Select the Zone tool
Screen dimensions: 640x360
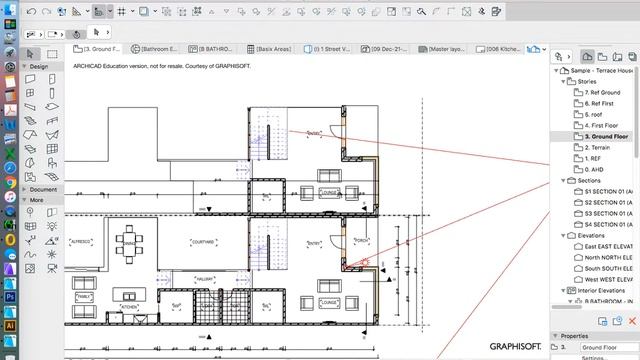30,177
